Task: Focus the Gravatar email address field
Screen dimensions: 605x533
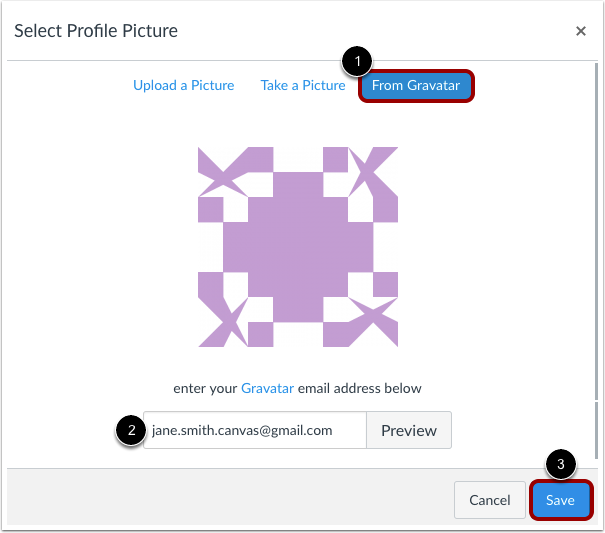Action: (x=255, y=430)
